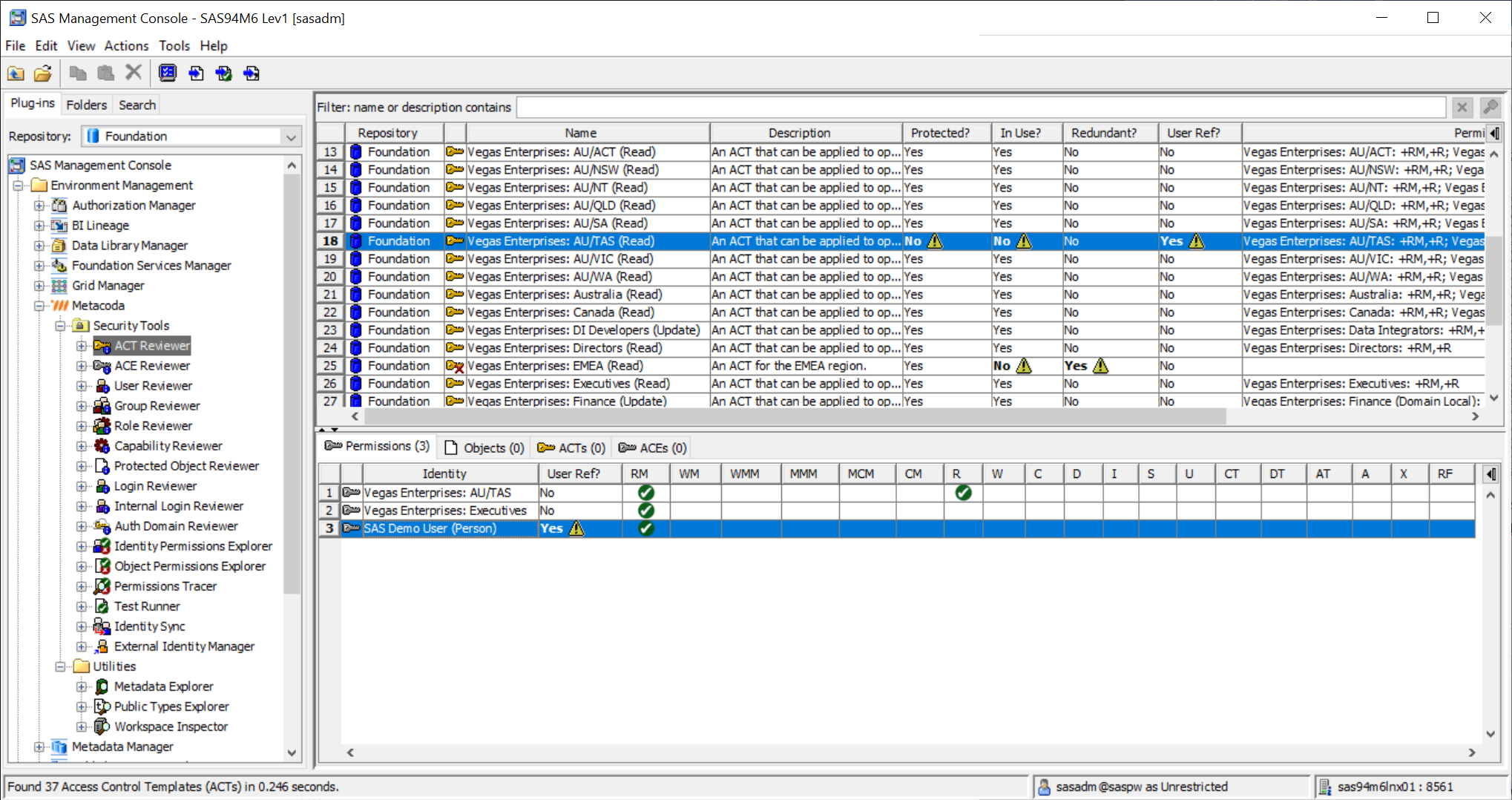Image resolution: width=1512 pixels, height=800 pixels.
Task: Open the Tools menu
Action: (174, 46)
